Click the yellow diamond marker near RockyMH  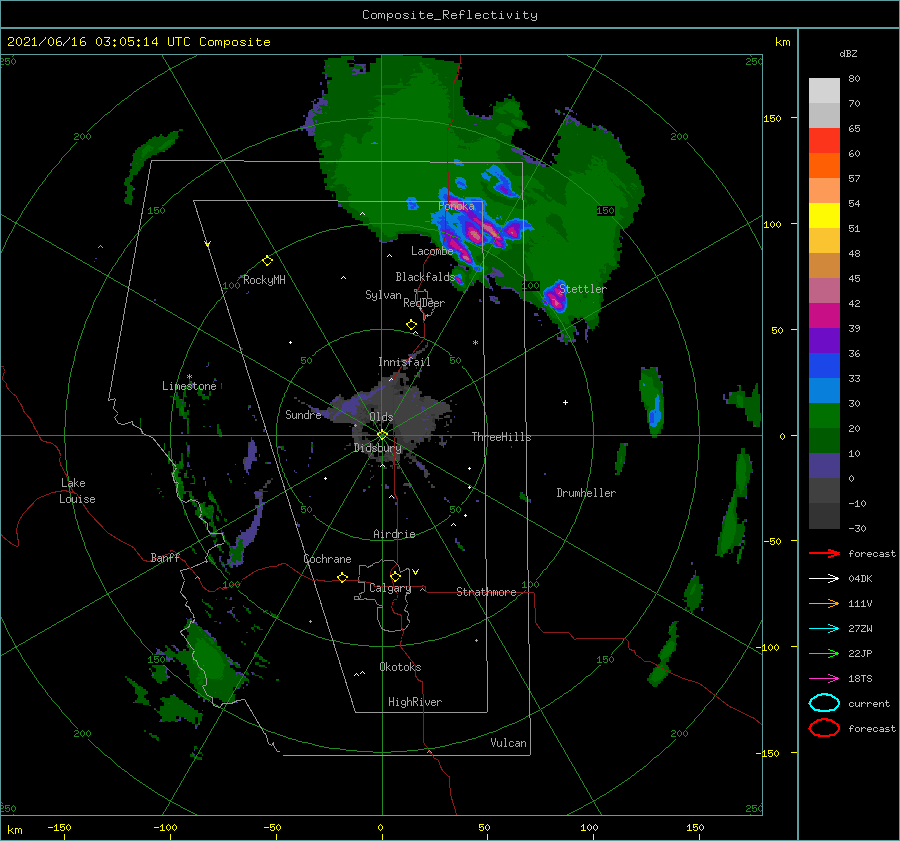coord(267,261)
